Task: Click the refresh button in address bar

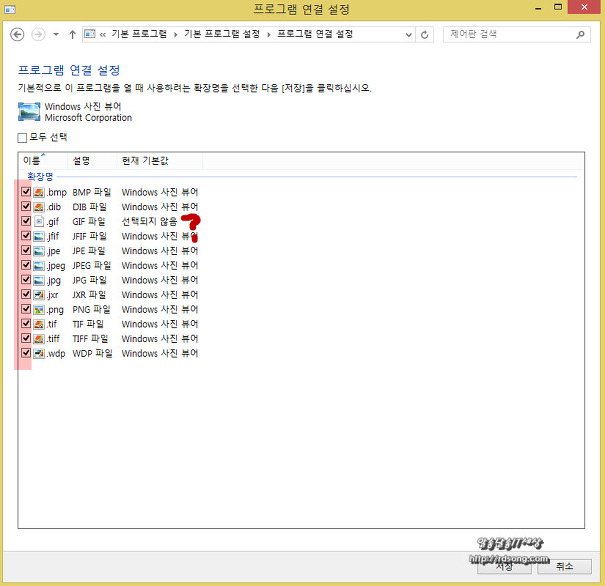Action: 426,34
